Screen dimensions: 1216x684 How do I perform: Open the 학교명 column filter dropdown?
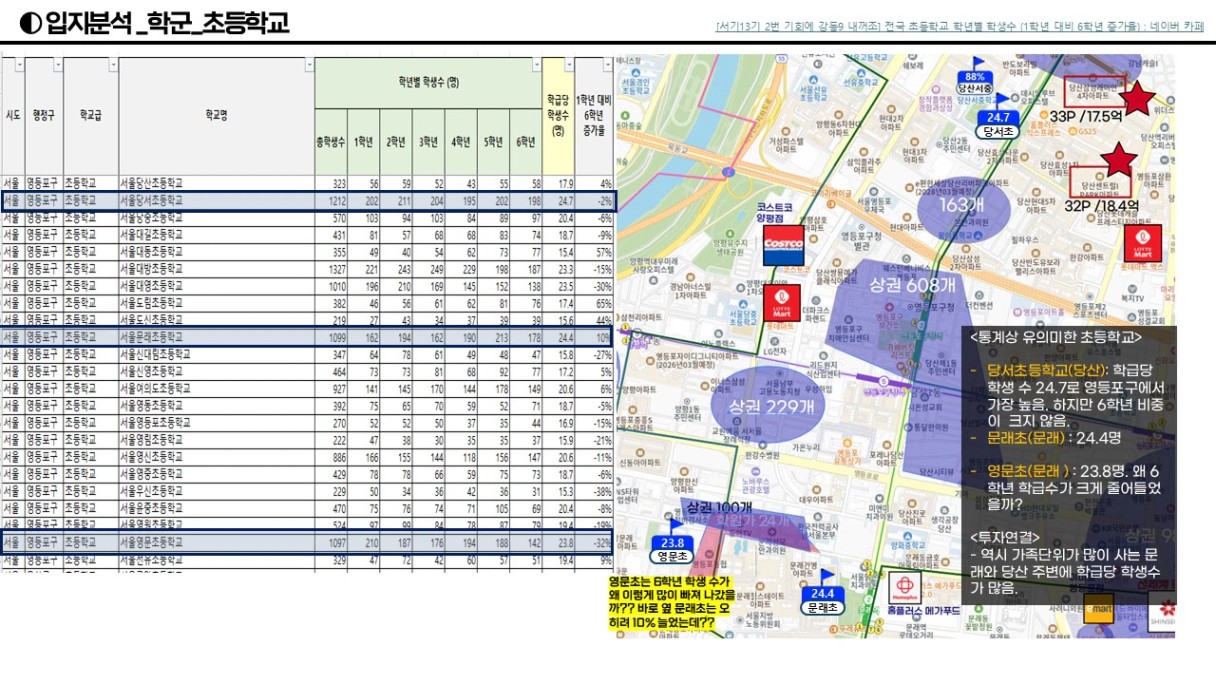[307, 65]
